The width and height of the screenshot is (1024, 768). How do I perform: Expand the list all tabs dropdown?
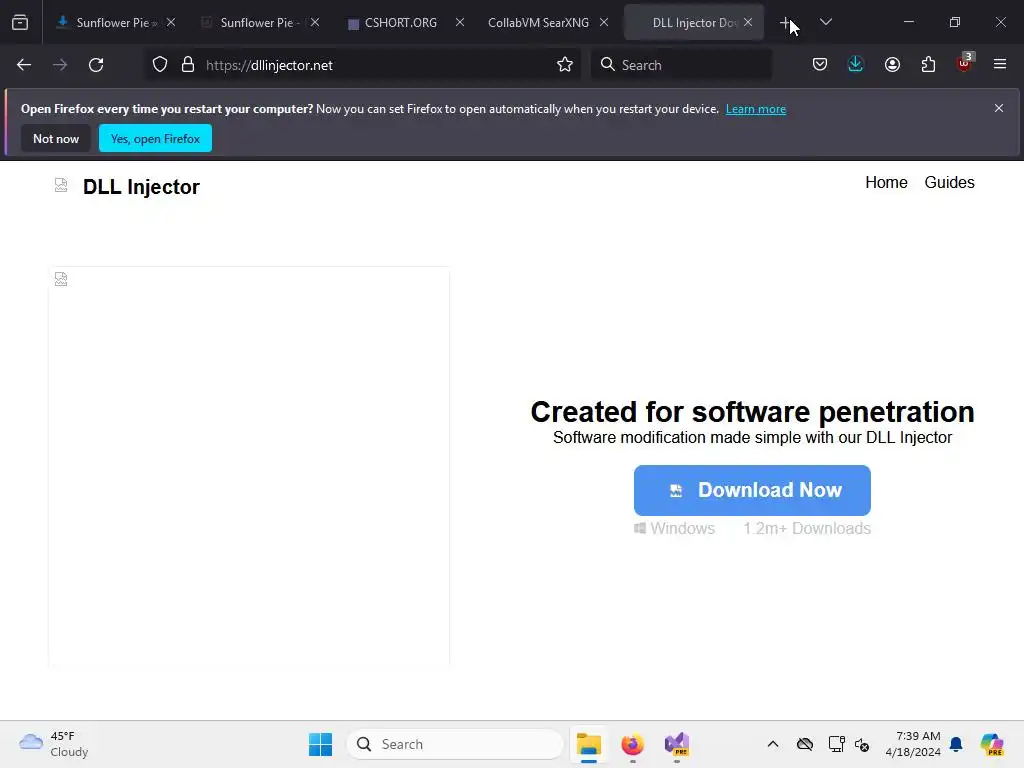click(825, 22)
